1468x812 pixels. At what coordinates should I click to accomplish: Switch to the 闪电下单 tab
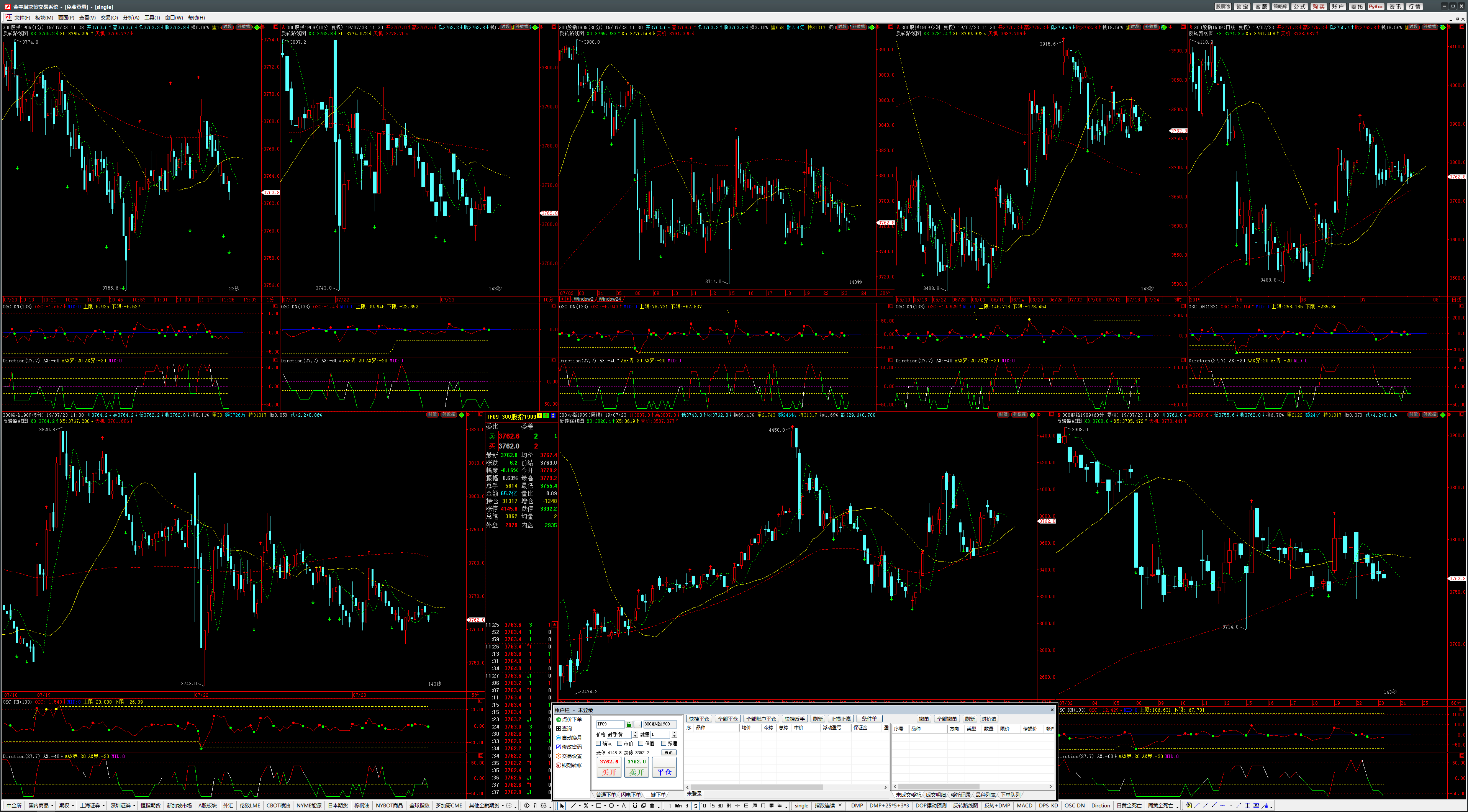click(631, 795)
